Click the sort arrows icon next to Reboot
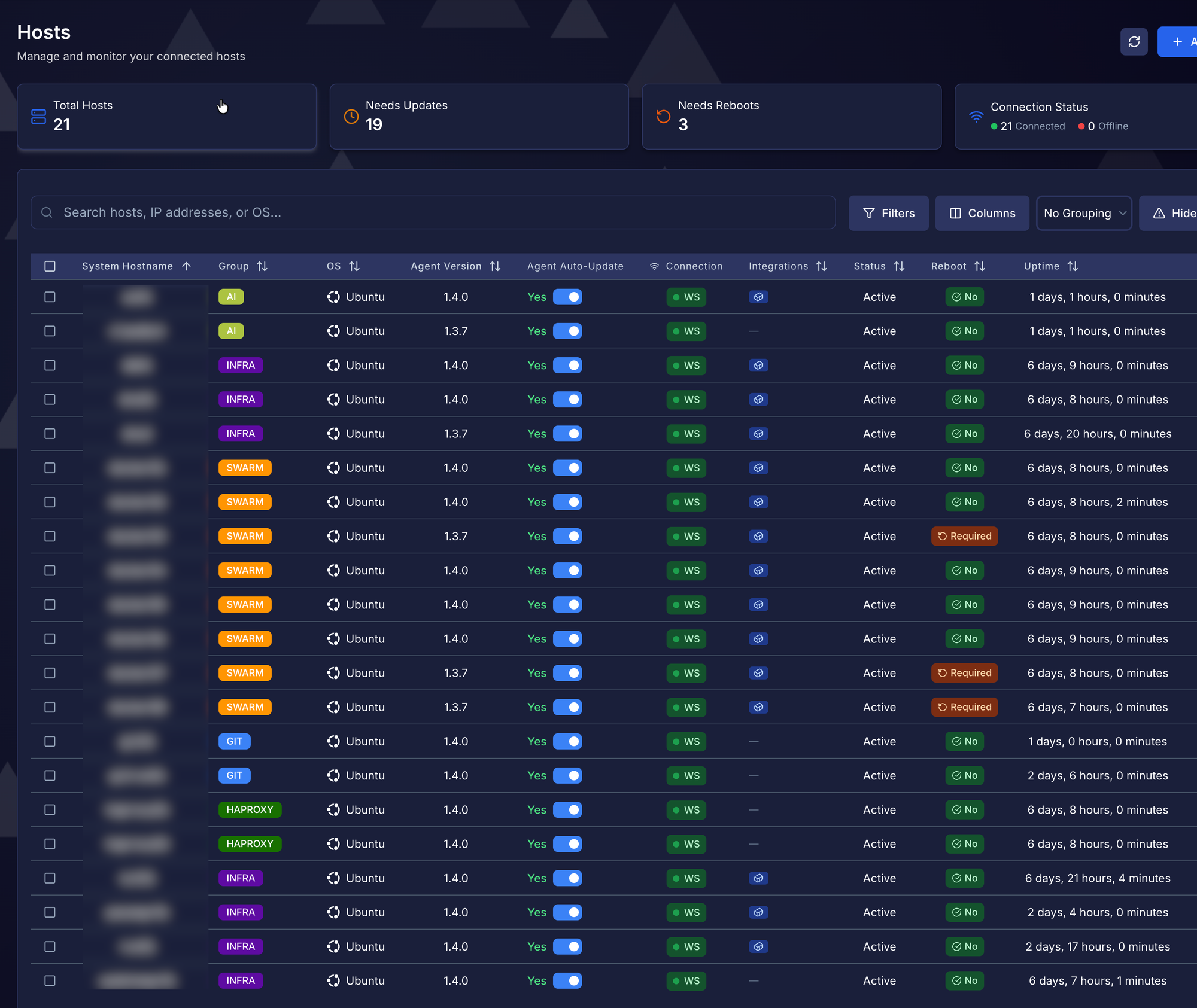1197x1008 pixels. click(980, 266)
